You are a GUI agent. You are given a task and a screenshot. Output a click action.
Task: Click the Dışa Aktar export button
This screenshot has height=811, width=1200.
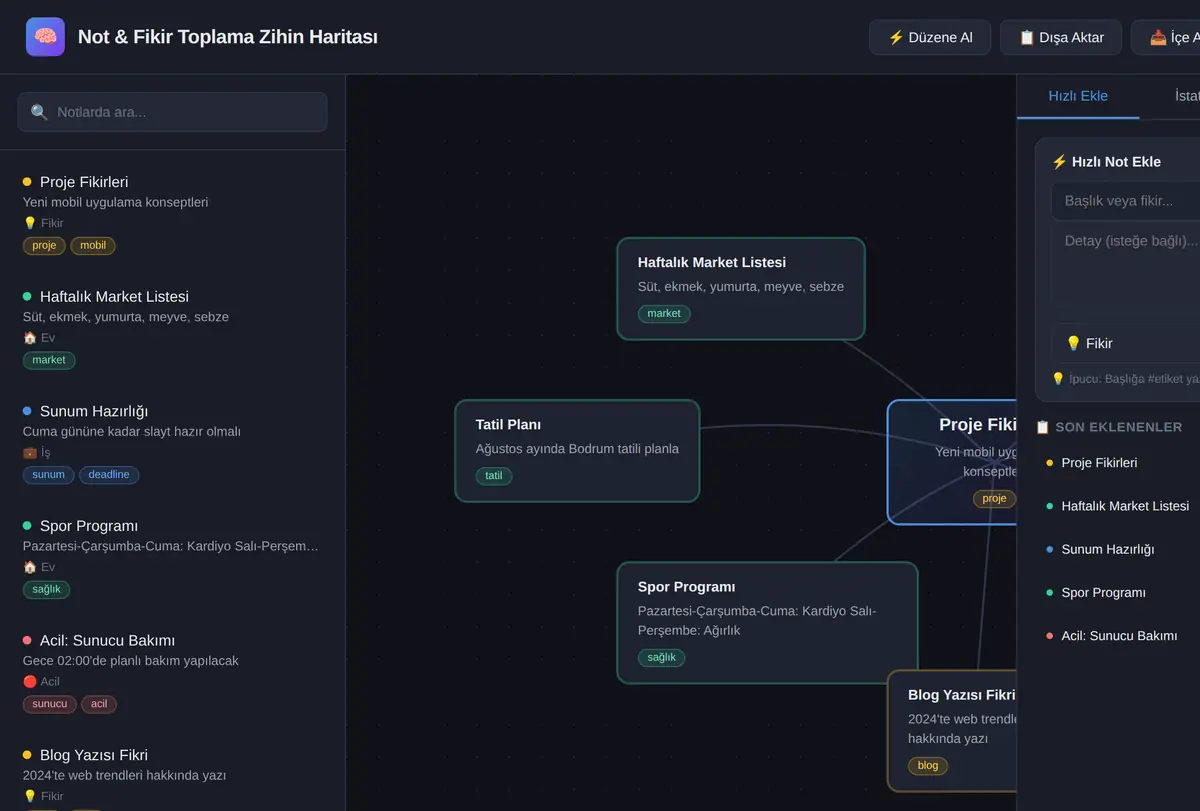click(x=1061, y=37)
